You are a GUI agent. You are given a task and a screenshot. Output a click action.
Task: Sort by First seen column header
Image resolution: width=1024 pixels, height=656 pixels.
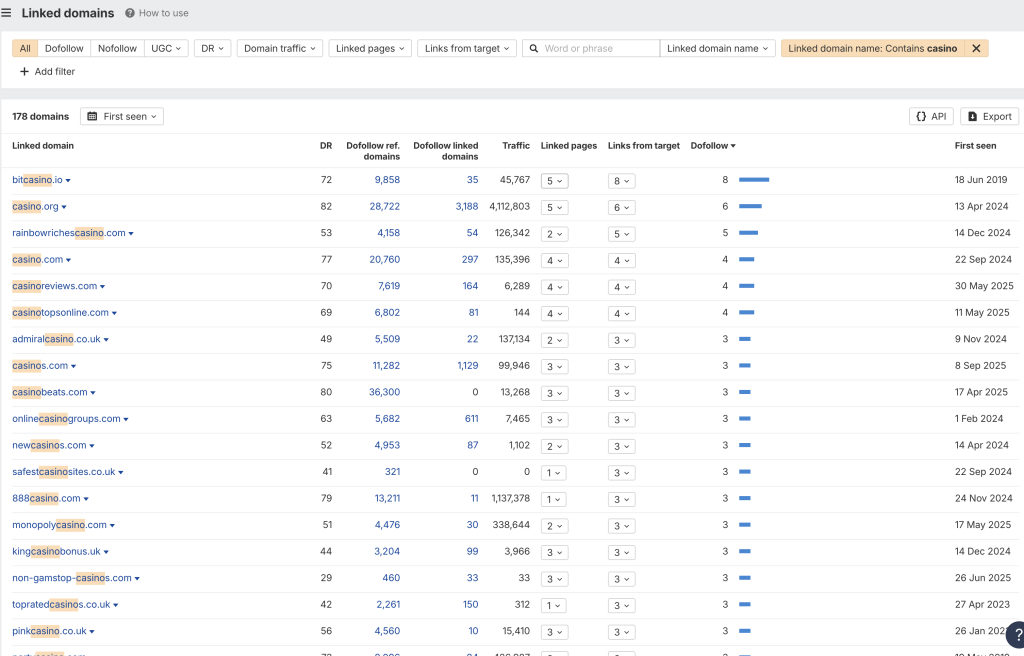(x=975, y=146)
